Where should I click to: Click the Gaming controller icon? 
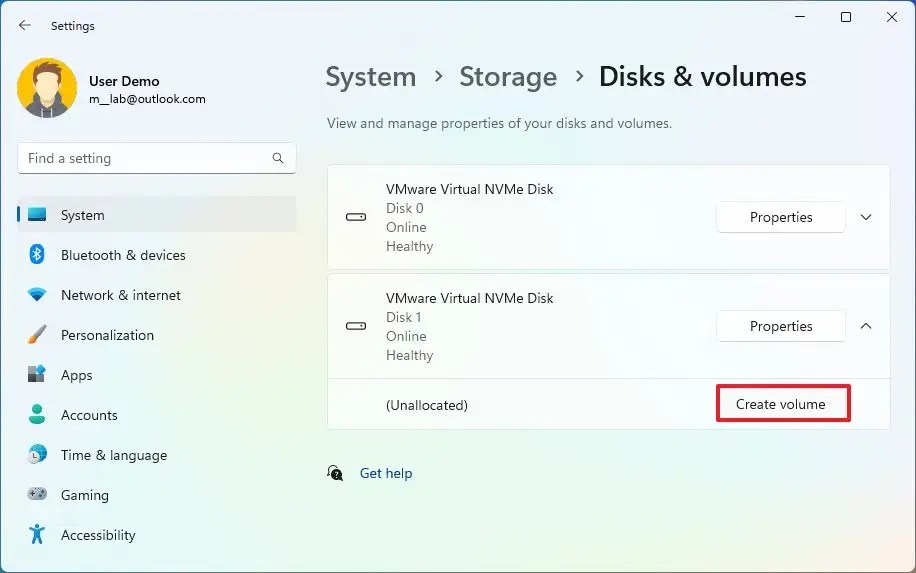click(37, 495)
